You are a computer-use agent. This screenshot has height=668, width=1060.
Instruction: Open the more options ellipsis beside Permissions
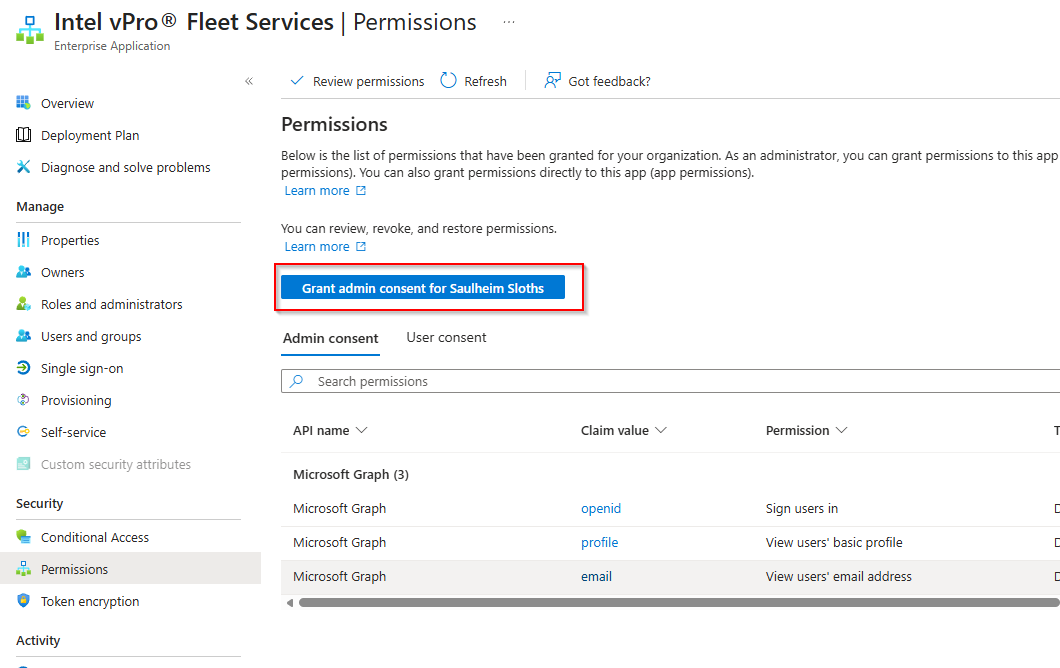[x=509, y=22]
